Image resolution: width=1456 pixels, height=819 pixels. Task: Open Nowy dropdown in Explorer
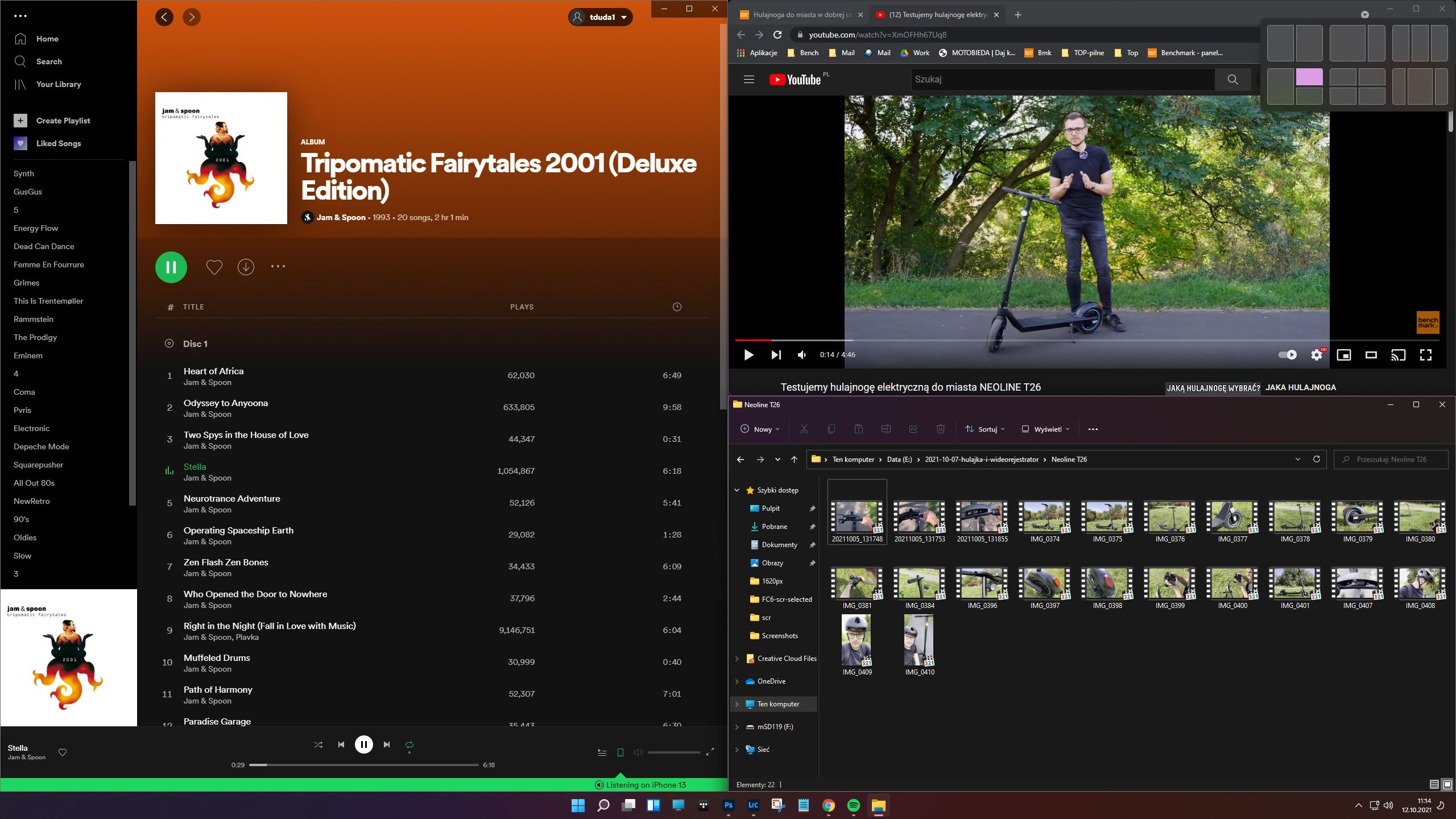click(x=760, y=429)
